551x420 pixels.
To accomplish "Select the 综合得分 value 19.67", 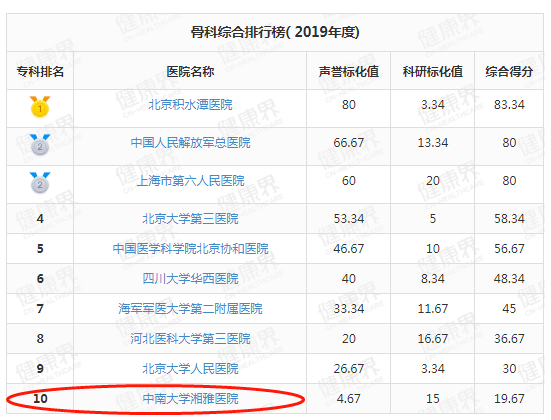I will (509, 399).
